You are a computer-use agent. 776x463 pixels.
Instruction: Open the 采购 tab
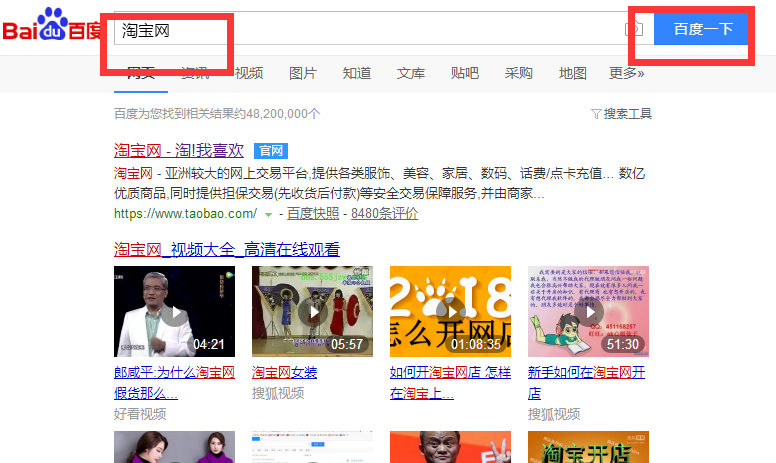tap(519, 73)
